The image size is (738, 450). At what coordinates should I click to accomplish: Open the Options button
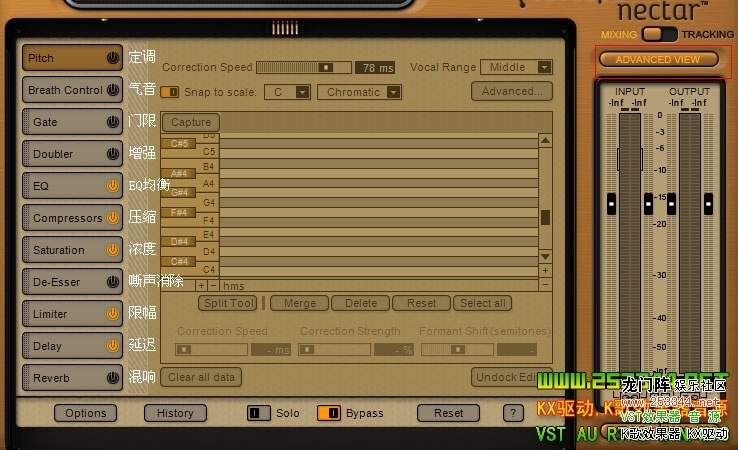[x=86, y=413]
